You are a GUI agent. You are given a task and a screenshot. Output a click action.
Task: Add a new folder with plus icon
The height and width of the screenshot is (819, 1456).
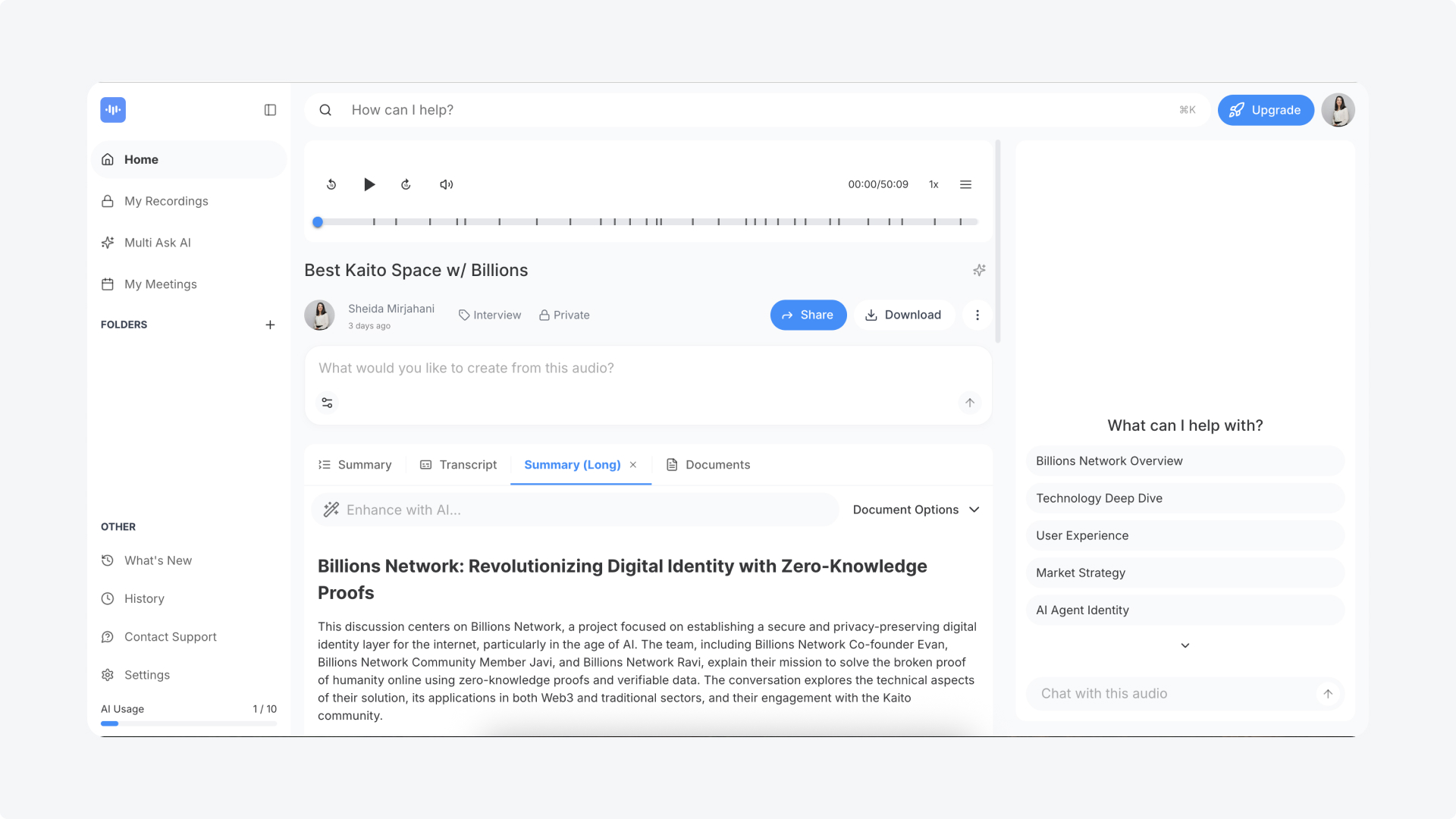pos(270,325)
